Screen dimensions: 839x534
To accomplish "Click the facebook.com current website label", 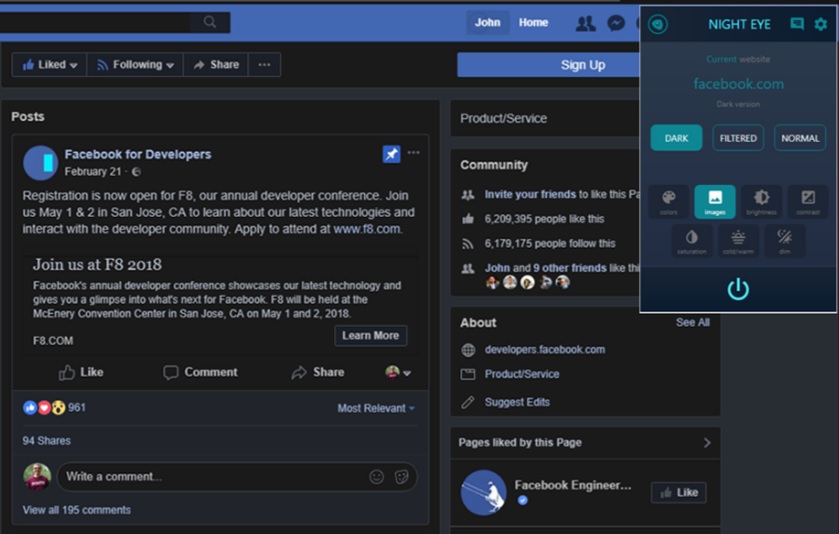I will click(x=738, y=84).
